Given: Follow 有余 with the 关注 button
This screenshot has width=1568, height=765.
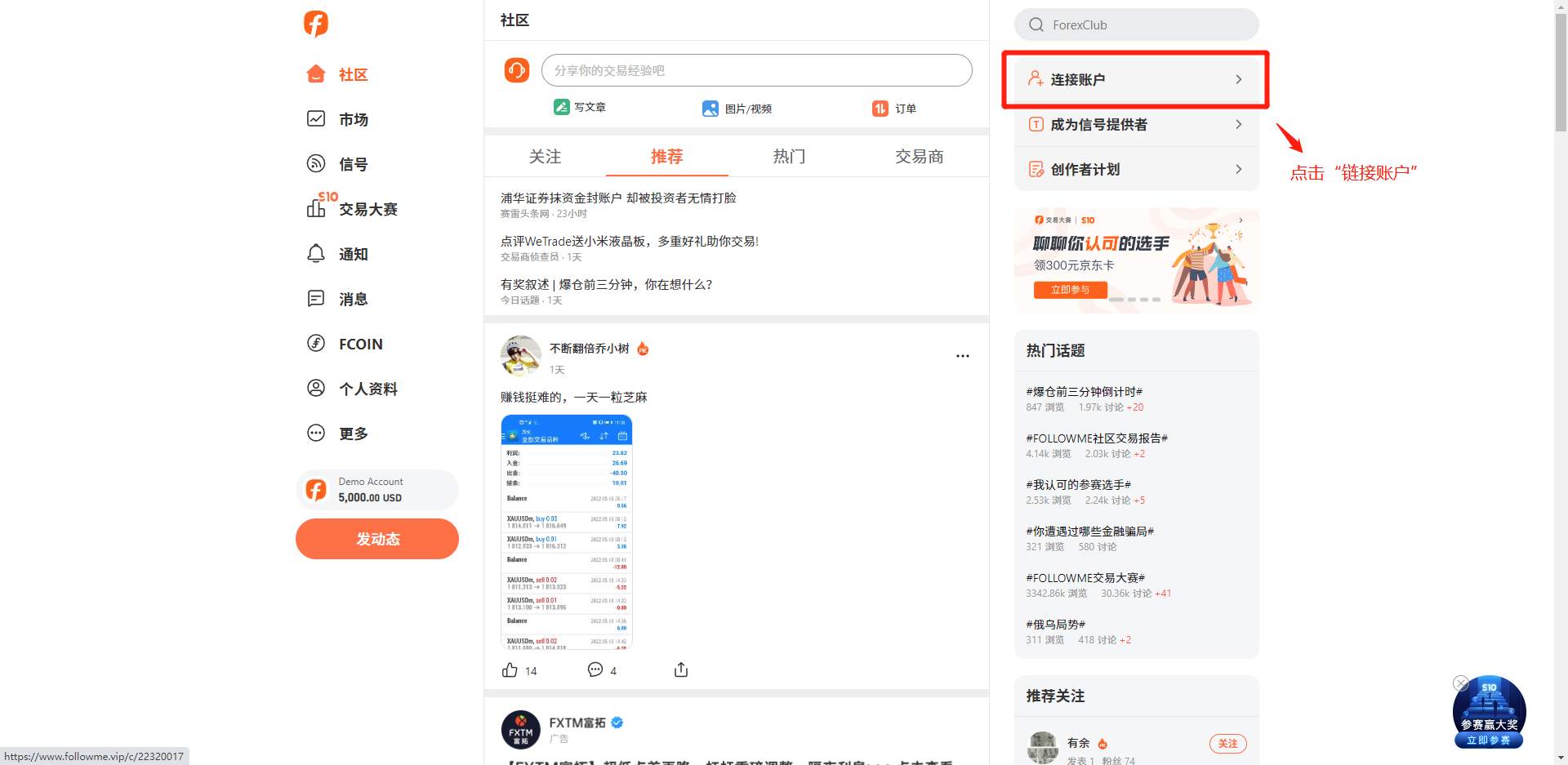Looking at the screenshot, I should pyautogui.click(x=1227, y=743).
